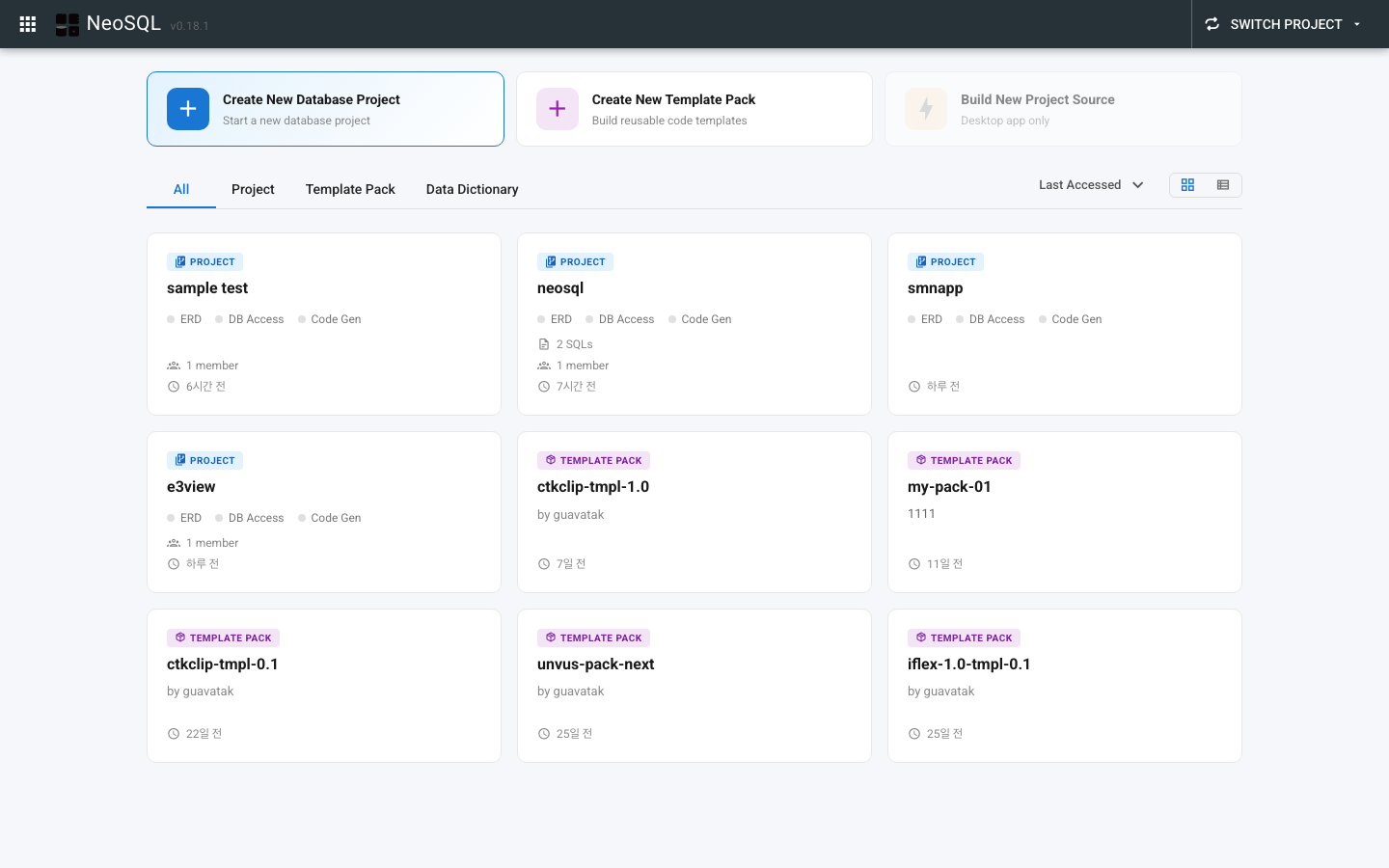Toggle the PROJECT badge on e3view card
Image resolution: width=1389 pixels, height=868 pixels.
coord(204,460)
